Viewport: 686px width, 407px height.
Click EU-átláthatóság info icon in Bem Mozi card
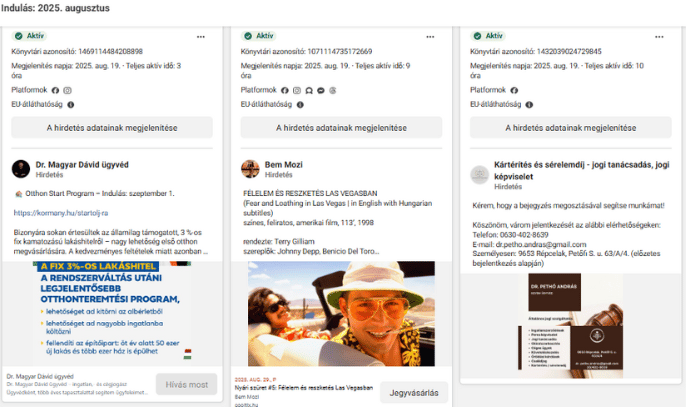299,103
